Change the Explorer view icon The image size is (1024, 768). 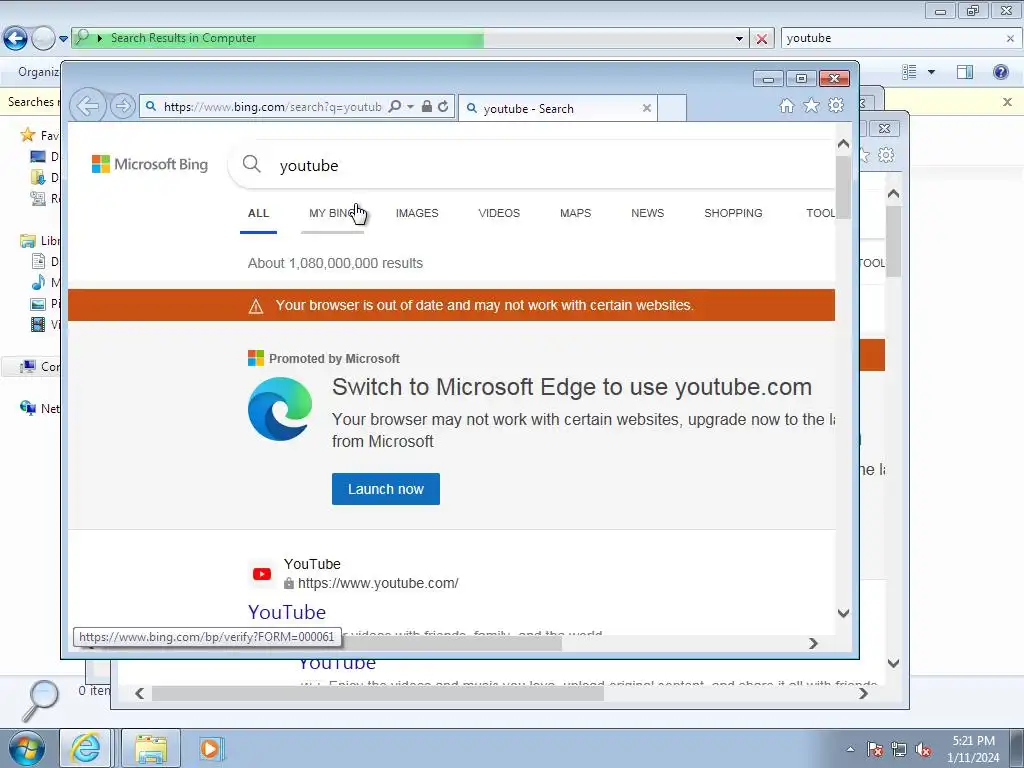(x=909, y=72)
